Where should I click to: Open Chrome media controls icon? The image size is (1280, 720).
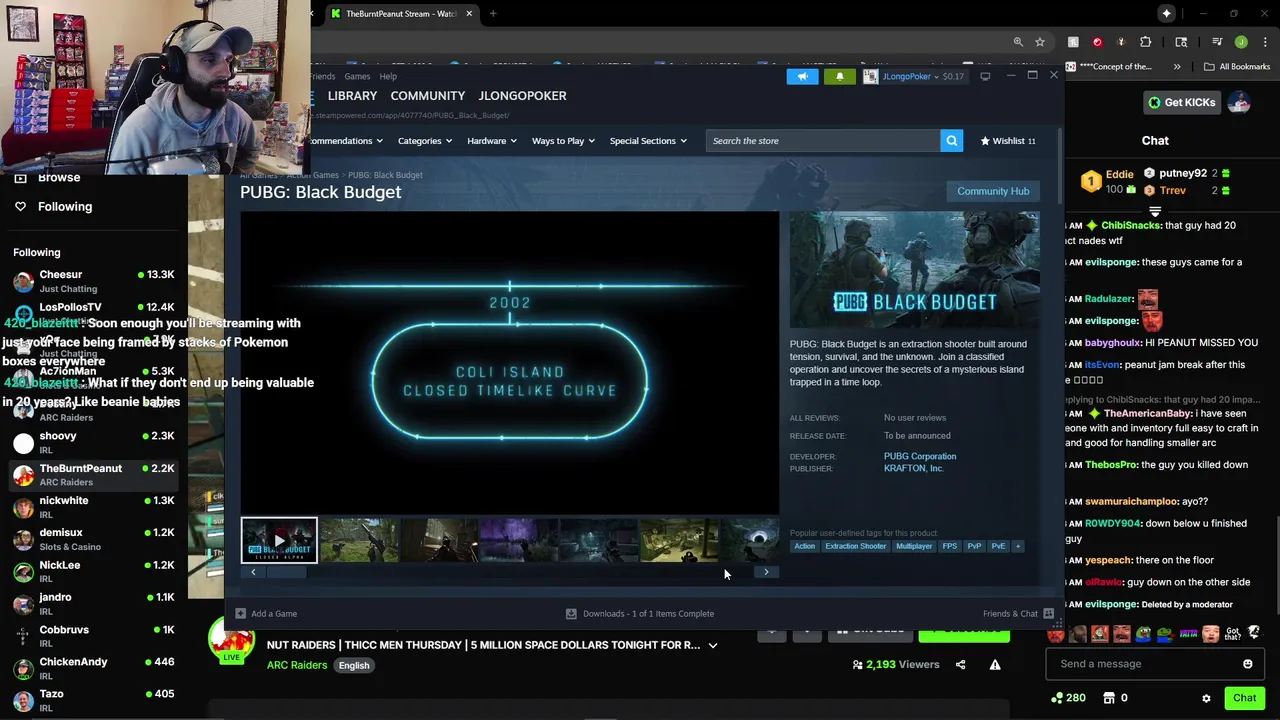[x=1217, y=42]
